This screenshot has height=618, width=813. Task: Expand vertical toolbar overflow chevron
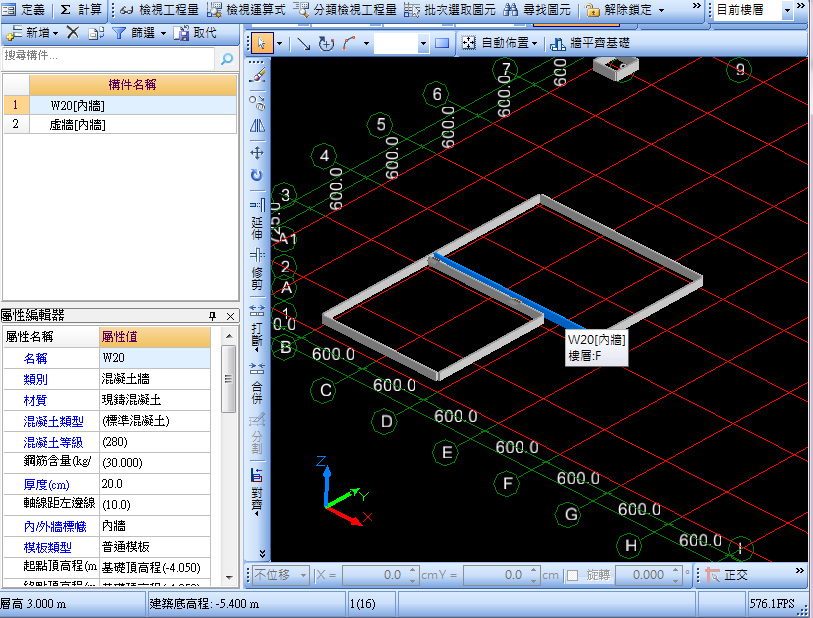(262, 554)
